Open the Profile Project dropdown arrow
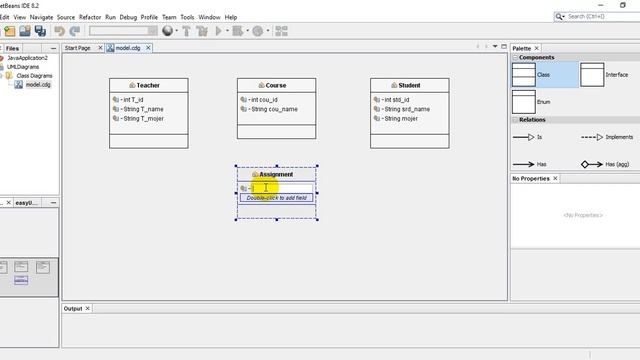The image size is (640, 360). tap(268, 31)
